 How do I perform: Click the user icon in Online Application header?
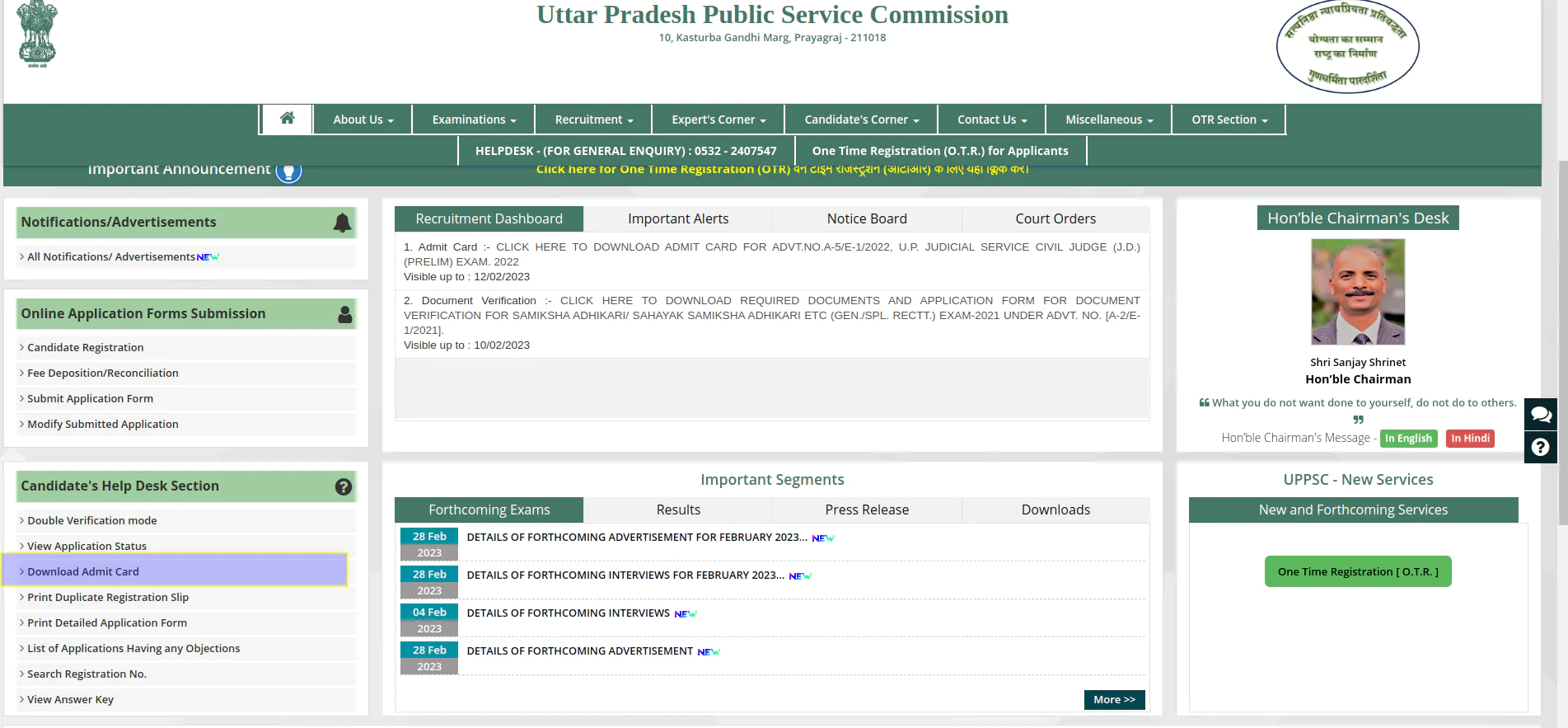coord(344,314)
